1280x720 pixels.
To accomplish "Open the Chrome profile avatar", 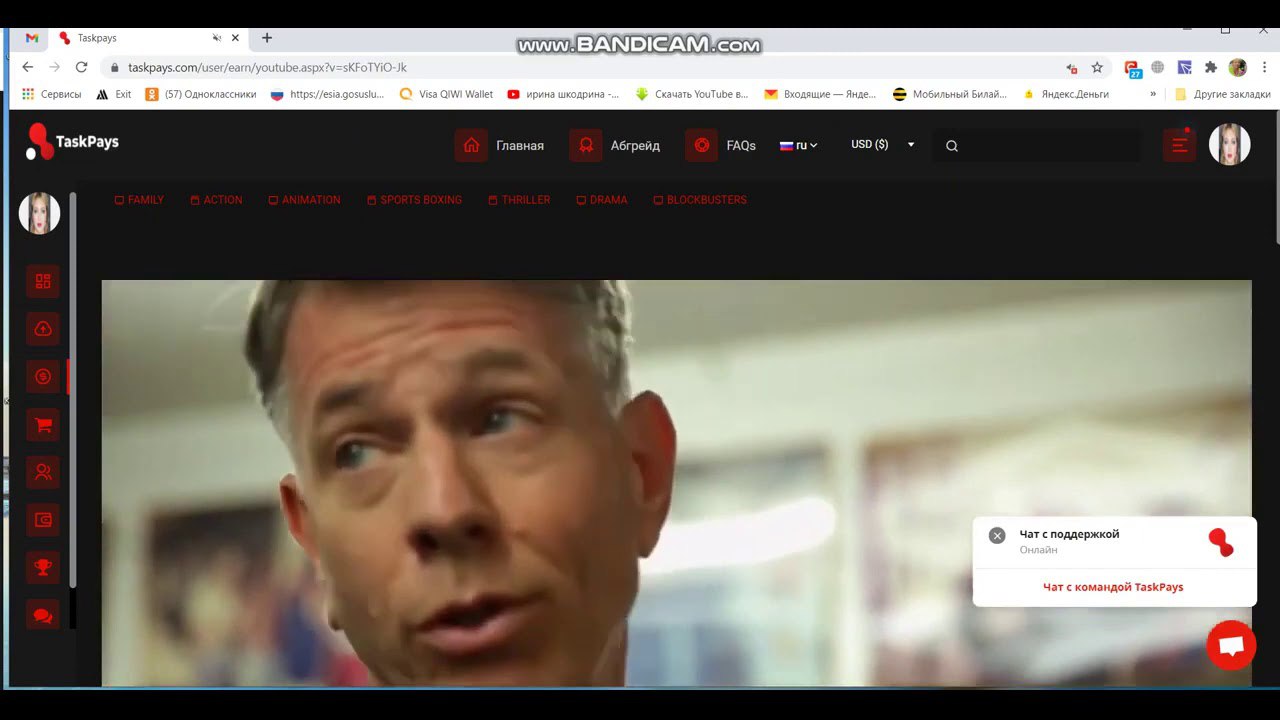I will 1238,67.
